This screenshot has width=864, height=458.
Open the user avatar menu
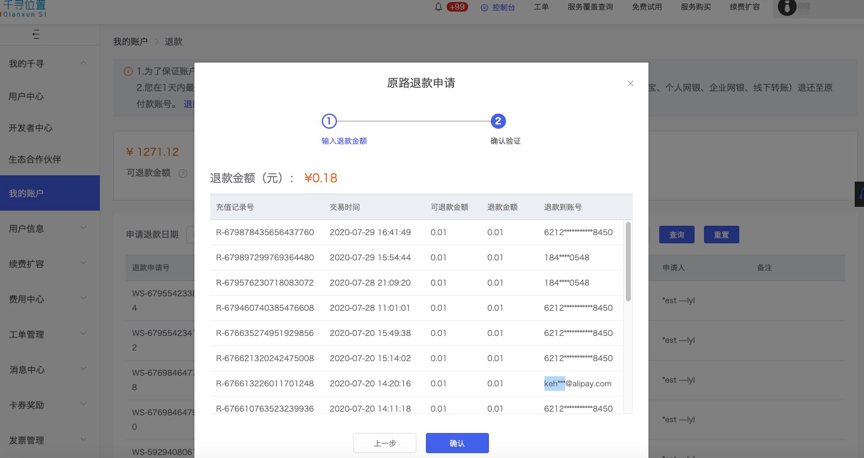pyautogui.click(x=787, y=7)
